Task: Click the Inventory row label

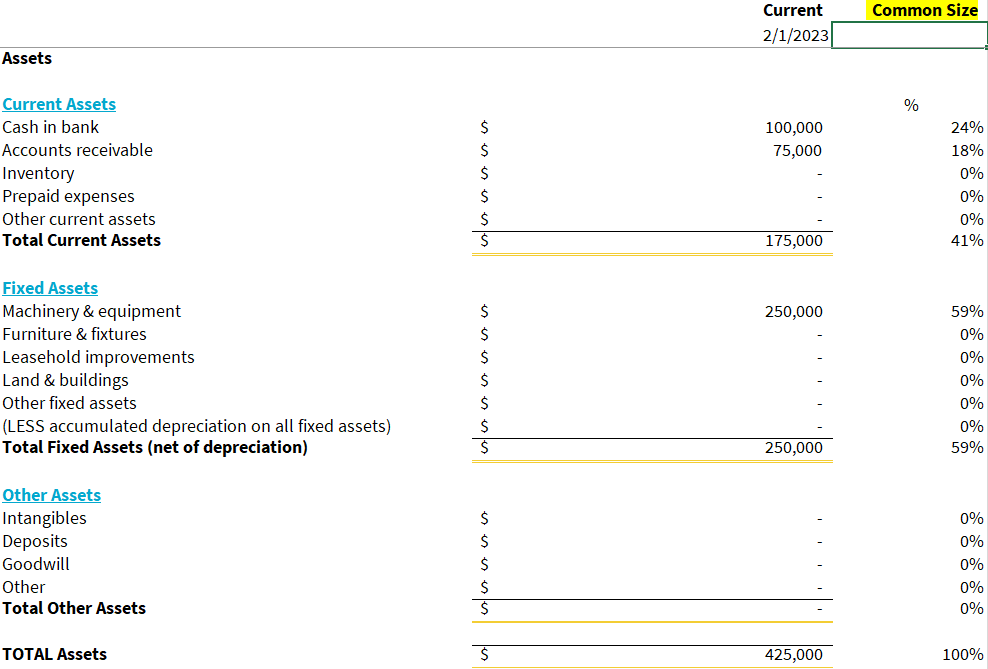Action: 38,173
